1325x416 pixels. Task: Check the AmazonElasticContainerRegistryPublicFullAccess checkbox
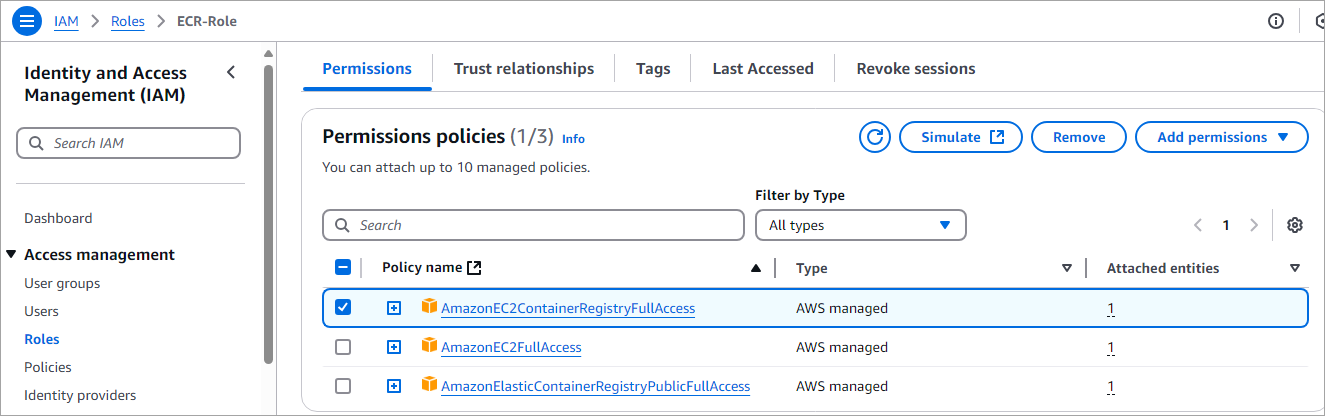point(343,386)
